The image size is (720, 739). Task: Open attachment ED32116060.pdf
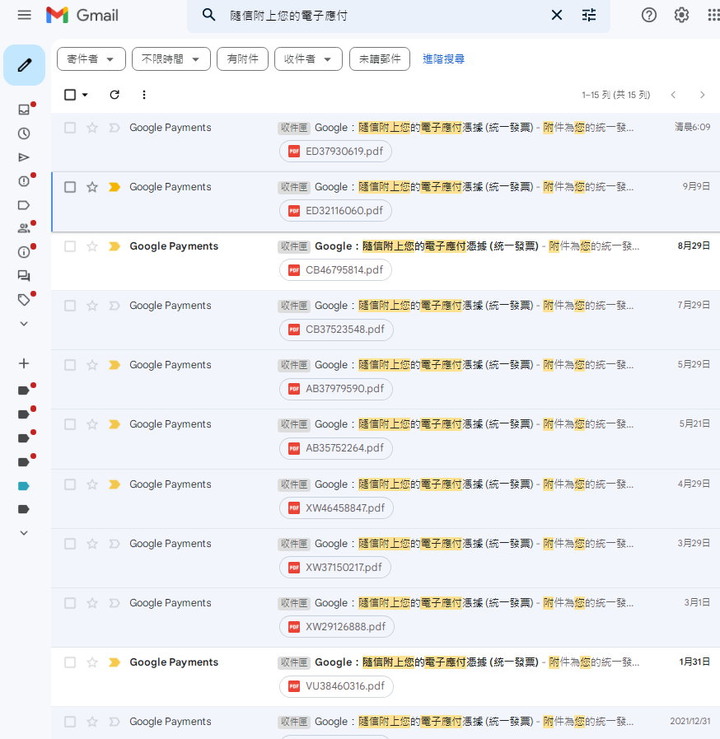(x=335, y=211)
